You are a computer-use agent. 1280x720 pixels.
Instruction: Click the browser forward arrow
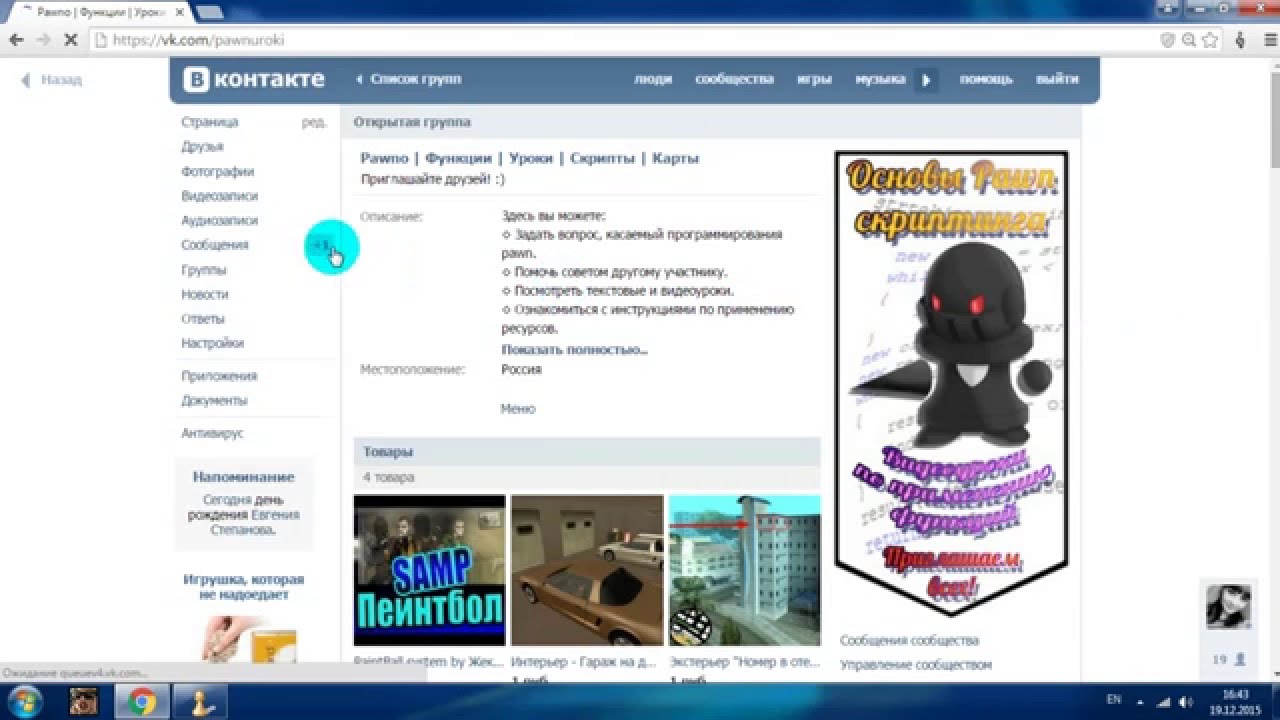43,40
